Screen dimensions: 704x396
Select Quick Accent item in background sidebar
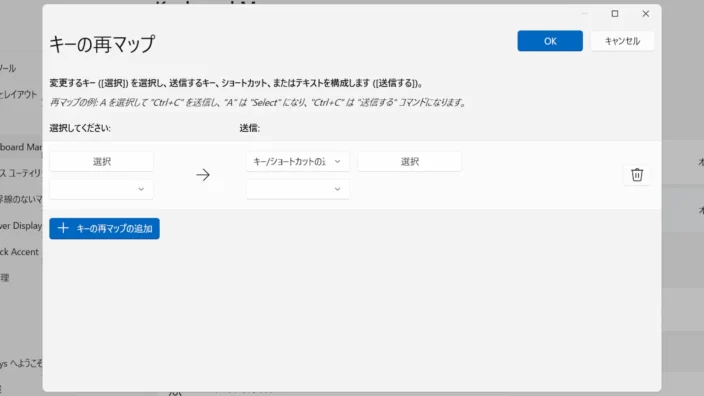19,252
